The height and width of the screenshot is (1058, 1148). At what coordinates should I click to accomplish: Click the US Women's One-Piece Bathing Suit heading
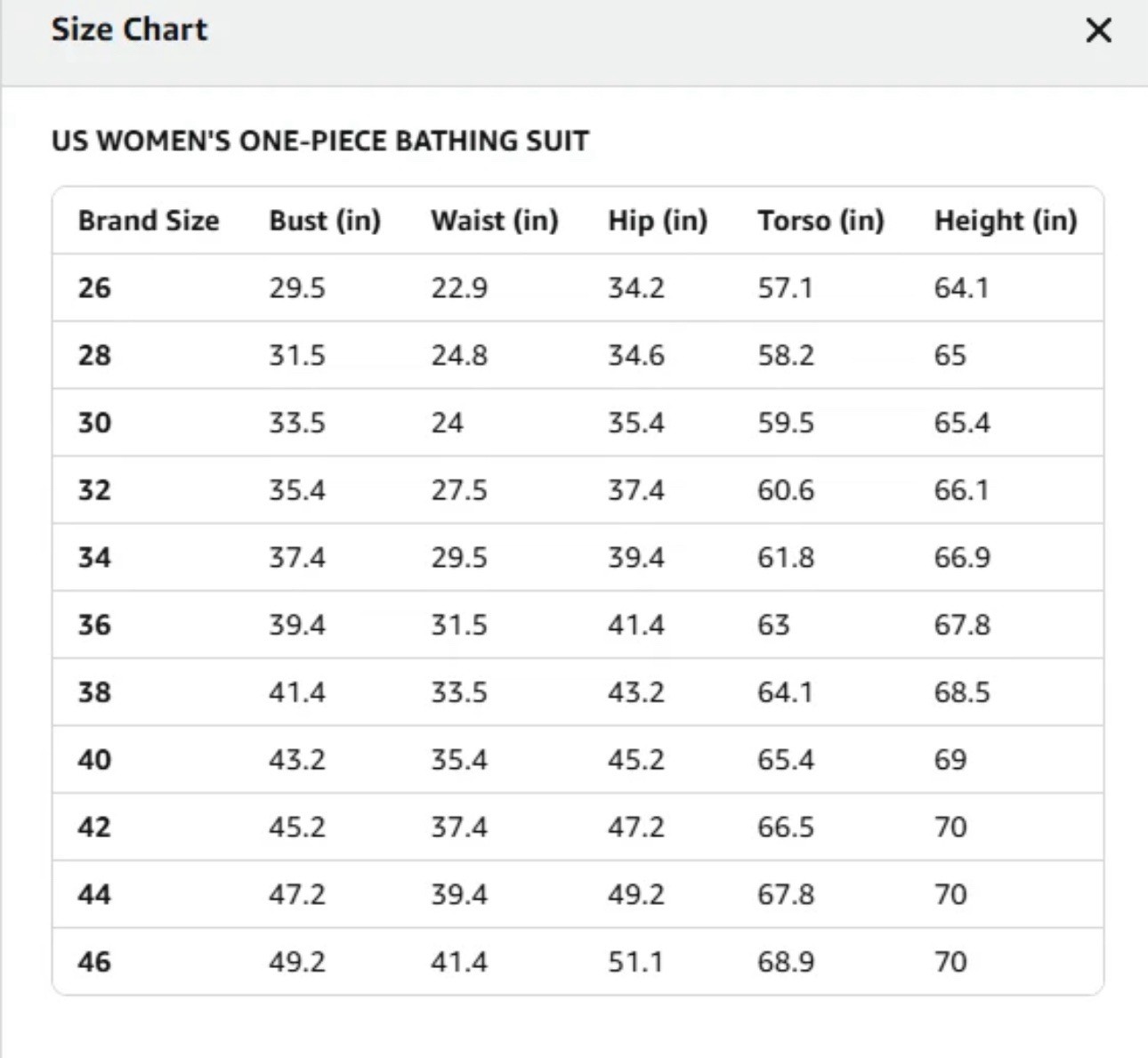[x=320, y=141]
